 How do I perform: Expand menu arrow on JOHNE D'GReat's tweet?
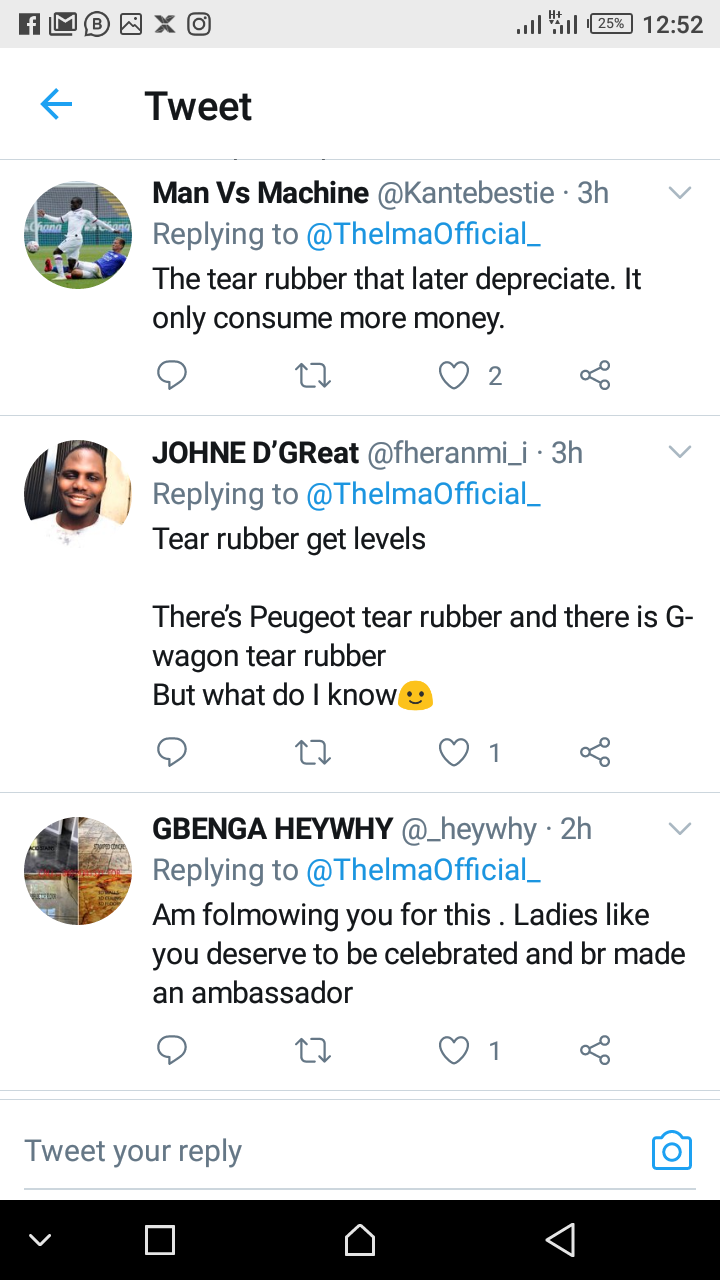[680, 453]
